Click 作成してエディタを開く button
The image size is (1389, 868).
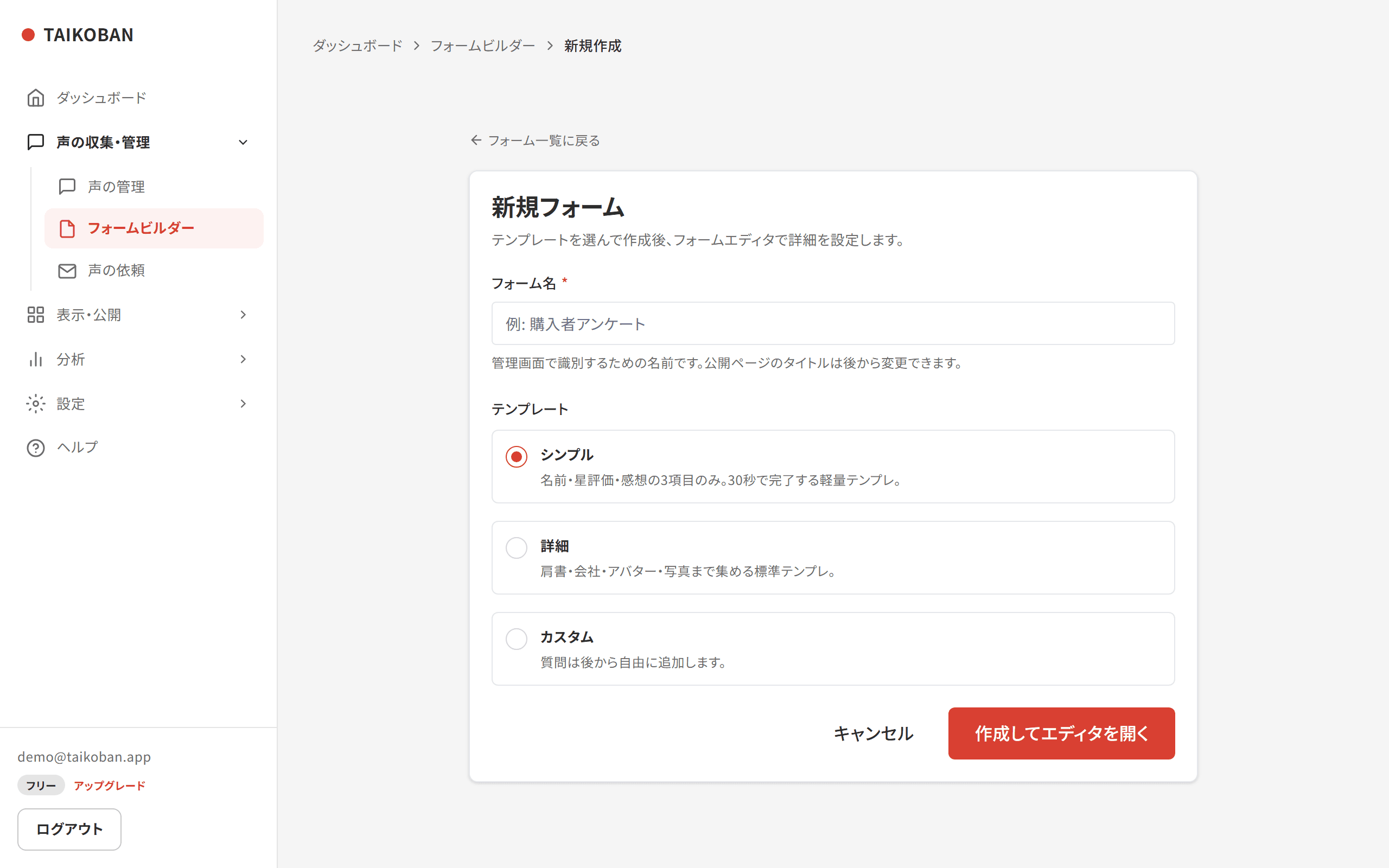click(x=1061, y=733)
